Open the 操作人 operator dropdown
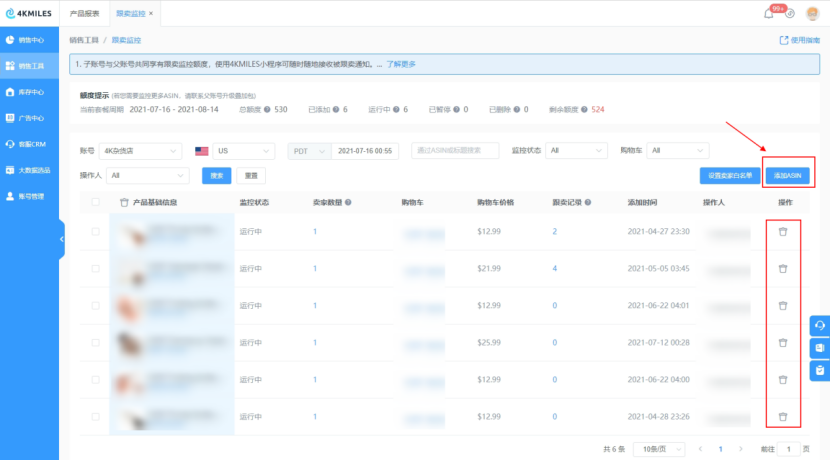Viewport: 830px width, 461px height. click(148, 176)
